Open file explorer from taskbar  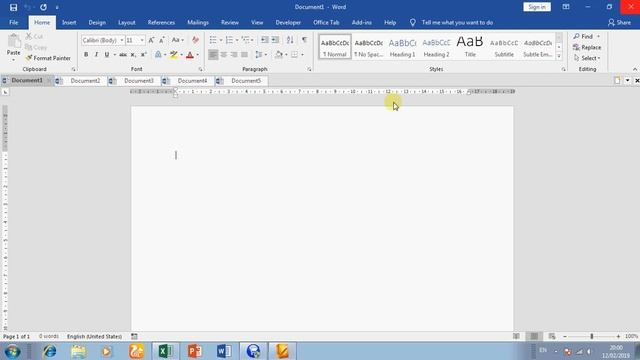[78, 351]
